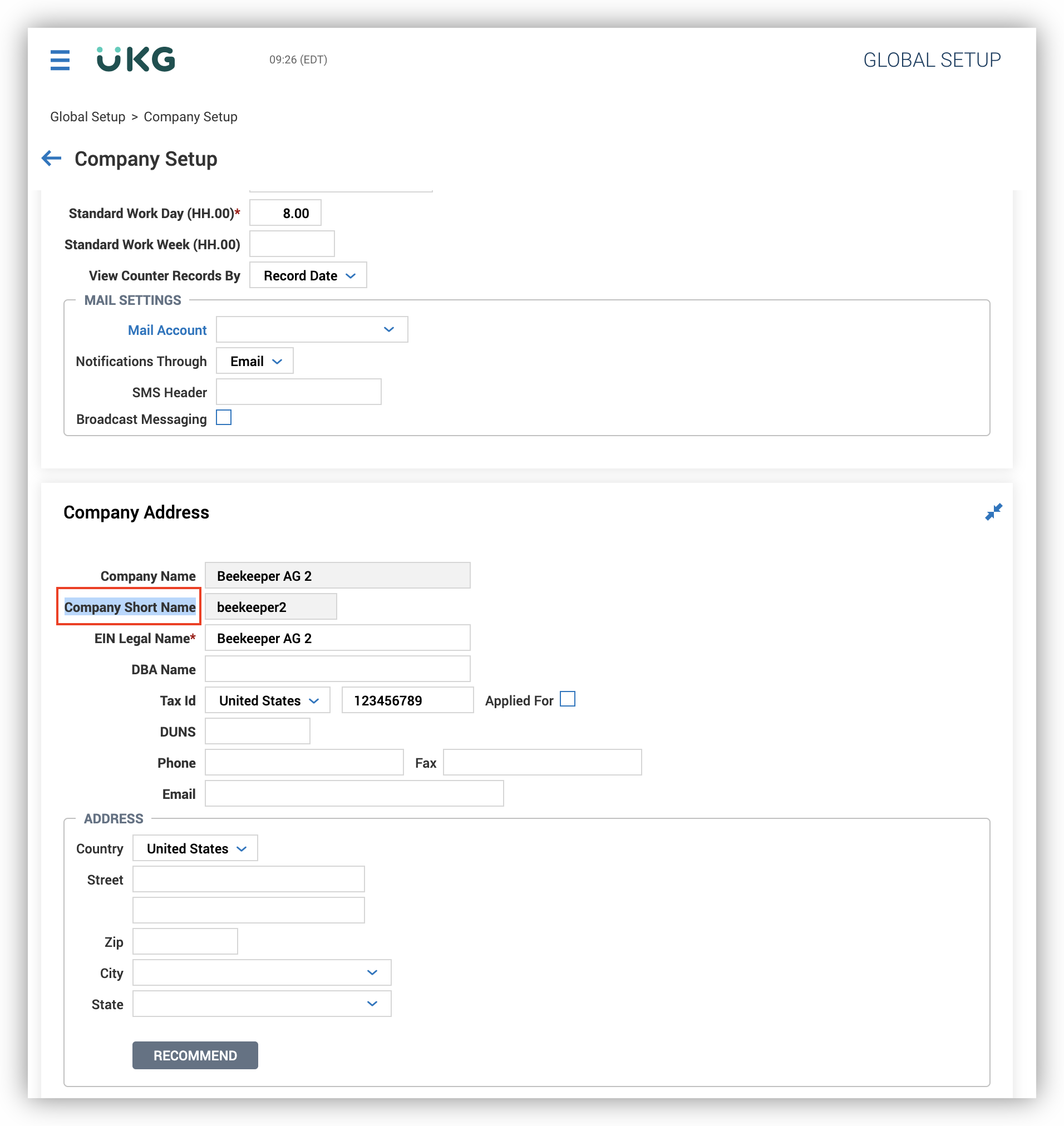Screen dimensions: 1064x1126
Task: Open the Tax Id country dropdown
Action: (267, 700)
